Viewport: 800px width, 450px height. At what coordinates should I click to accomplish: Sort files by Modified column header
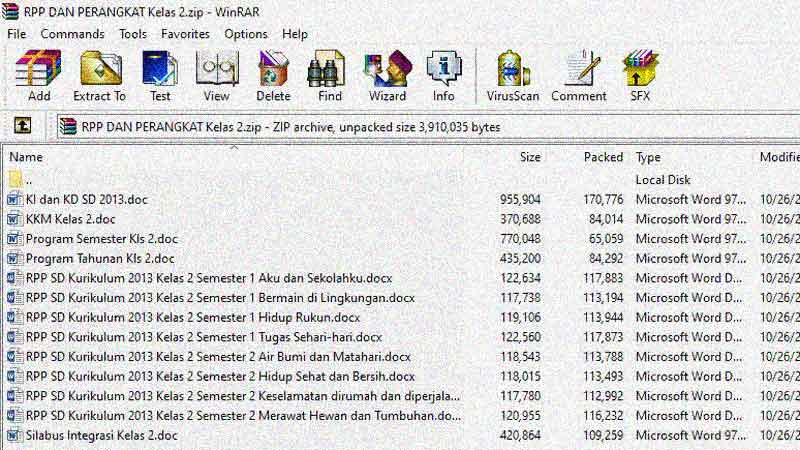point(780,157)
